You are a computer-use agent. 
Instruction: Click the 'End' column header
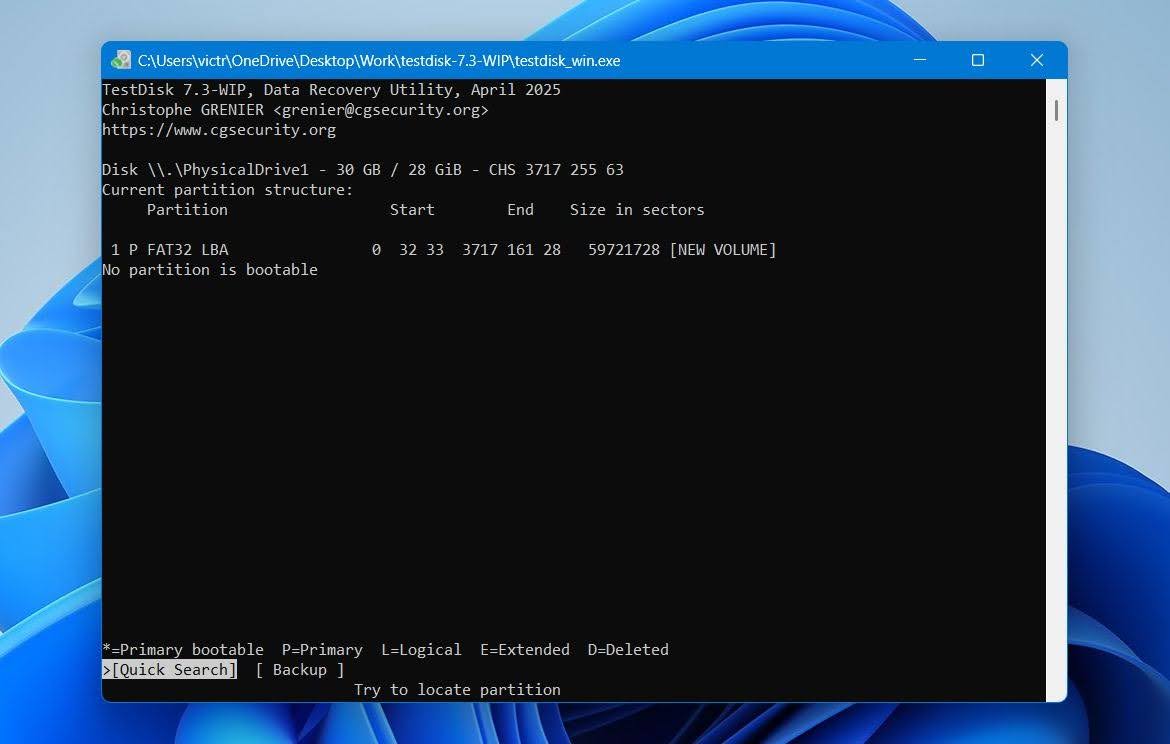[x=520, y=210]
